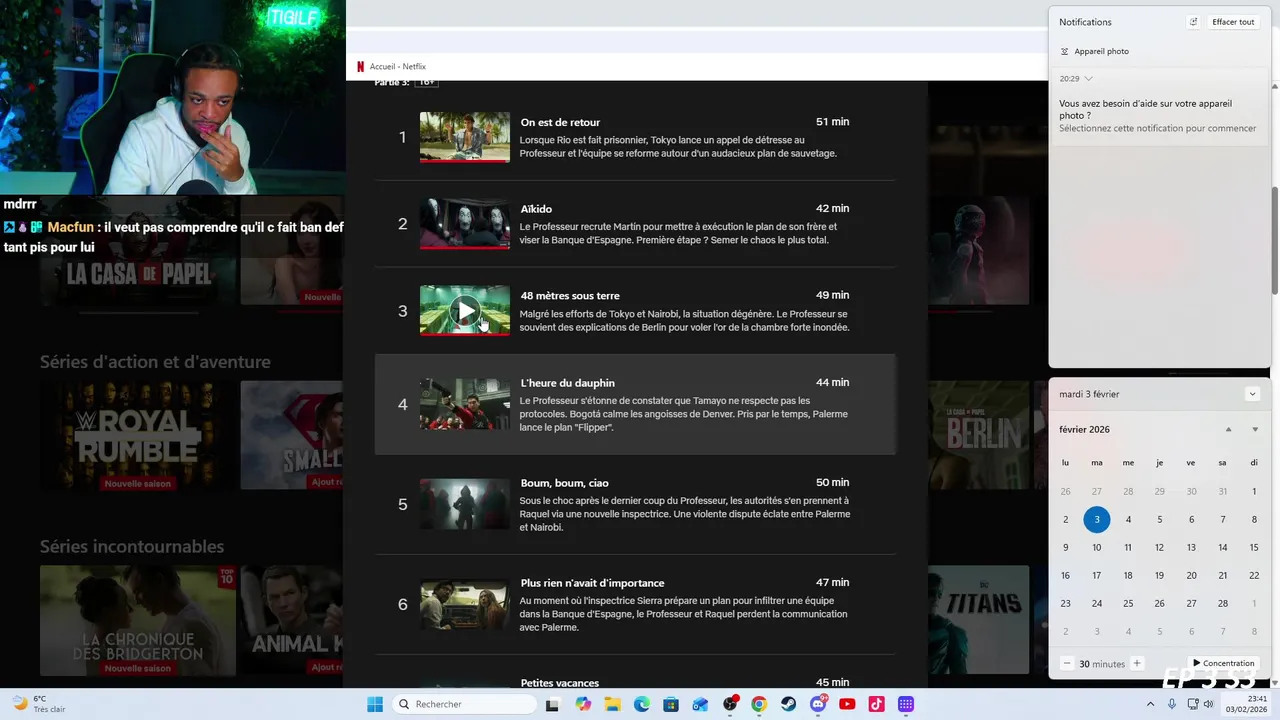This screenshot has height=720, width=1280.
Task: Start the Concentration focus session
Action: tap(1224, 664)
